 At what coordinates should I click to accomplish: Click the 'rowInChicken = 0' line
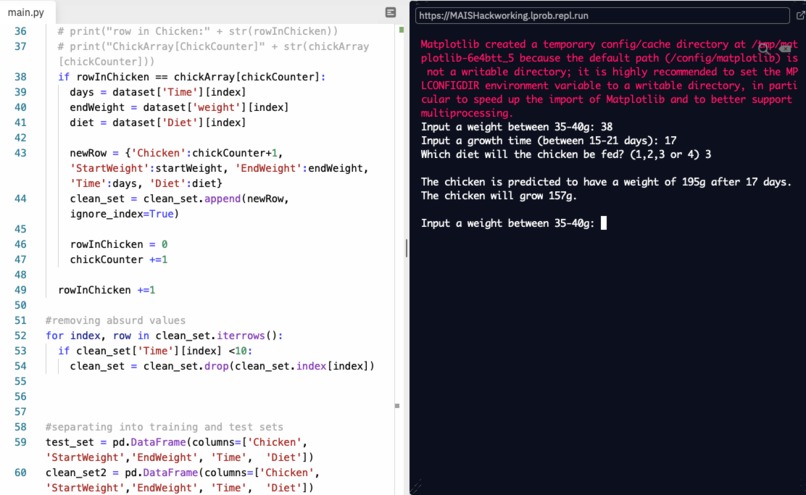pos(119,244)
